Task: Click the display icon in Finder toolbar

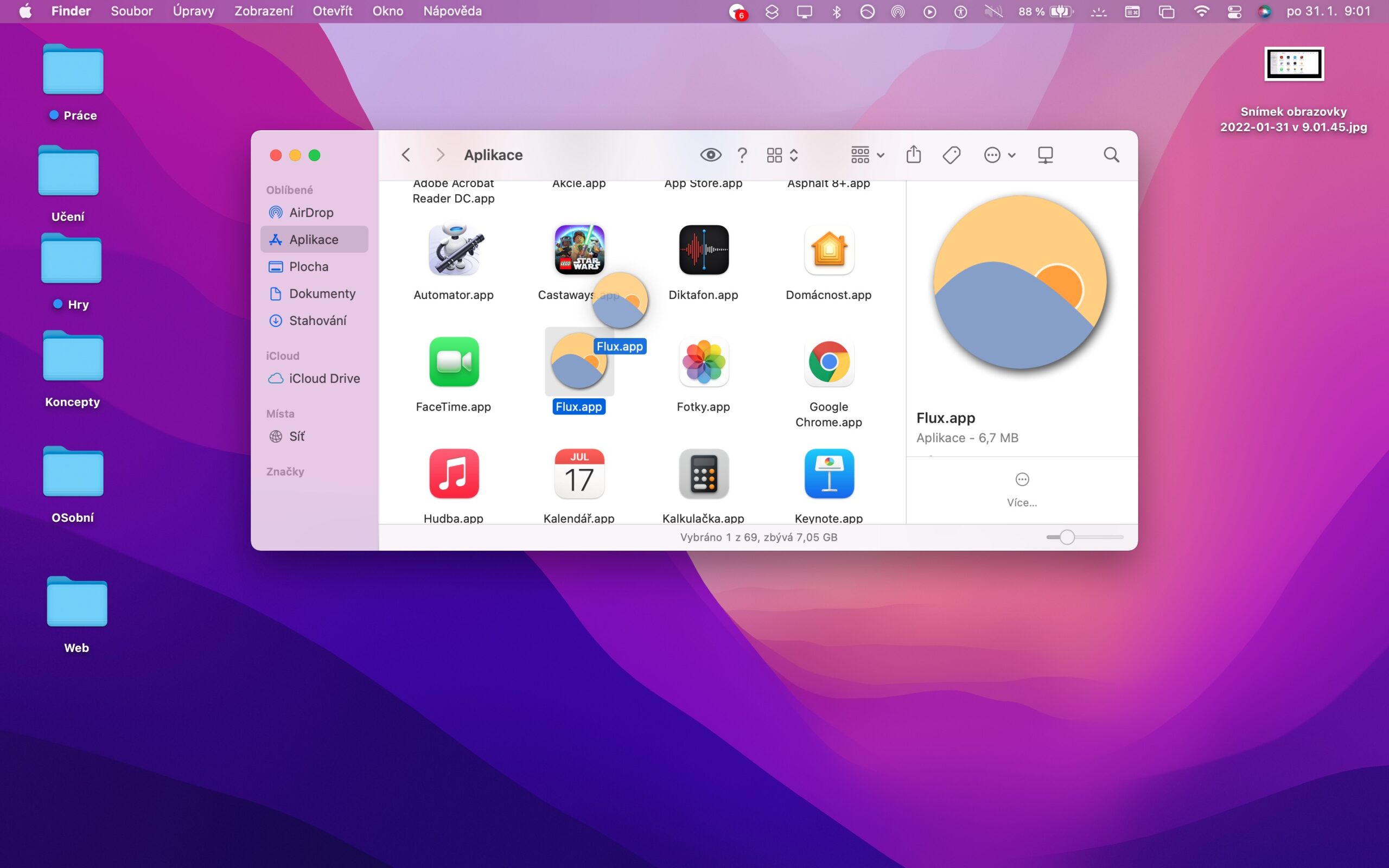Action: [x=1045, y=155]
